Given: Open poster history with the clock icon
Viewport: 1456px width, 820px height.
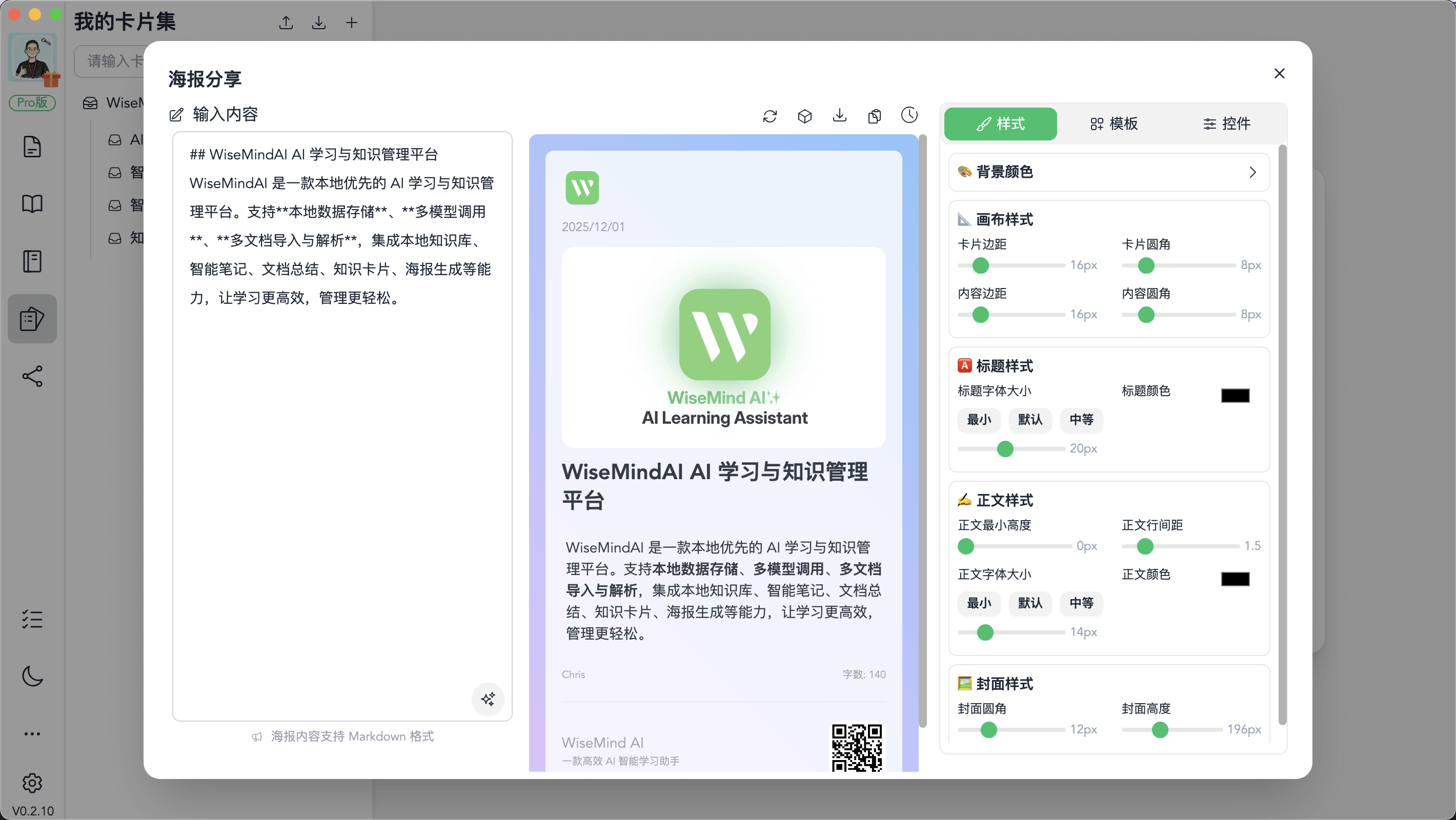Looking at the screenshot, I should pos(909,115).
